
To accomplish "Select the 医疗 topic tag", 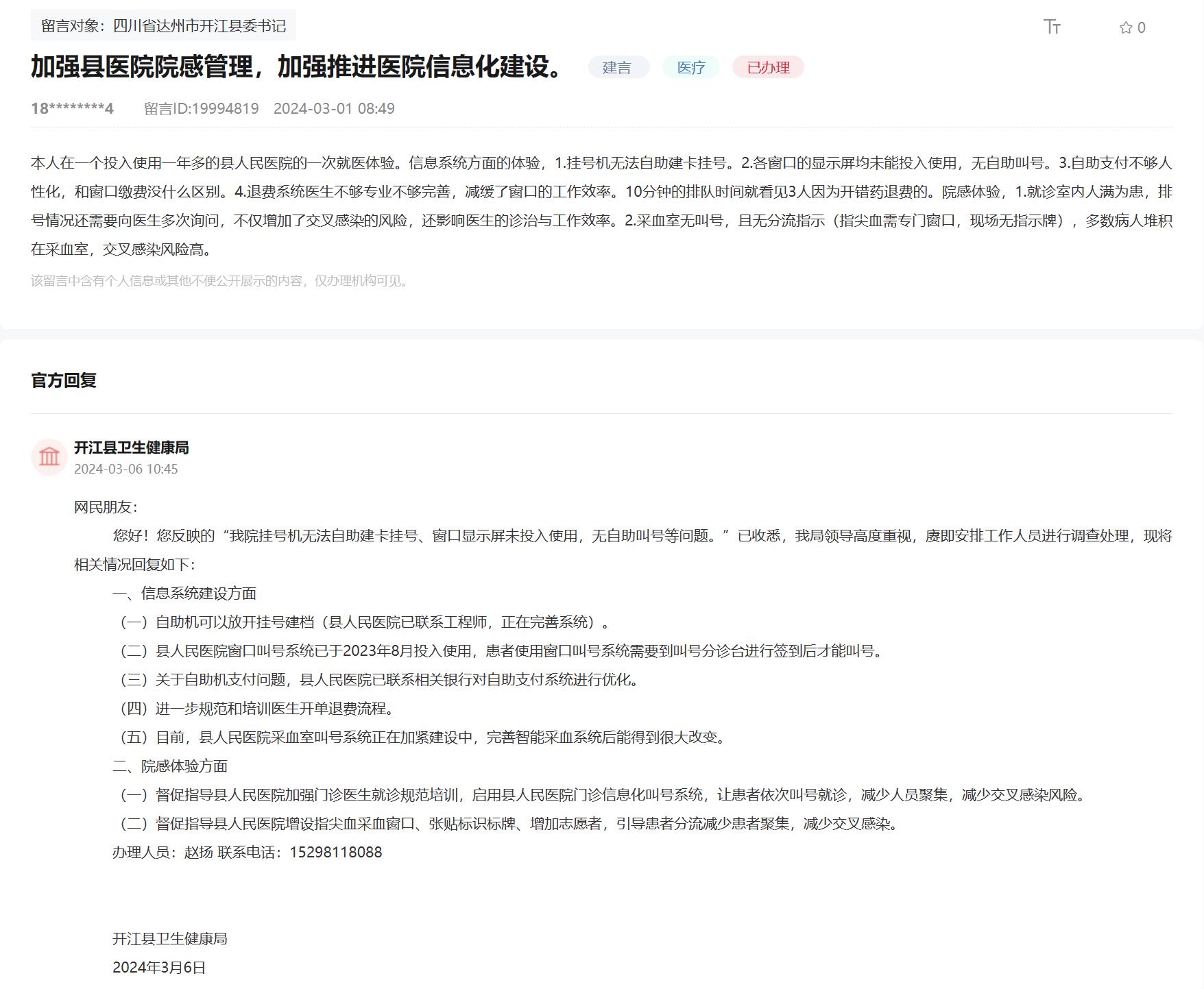I will point(692,68).
